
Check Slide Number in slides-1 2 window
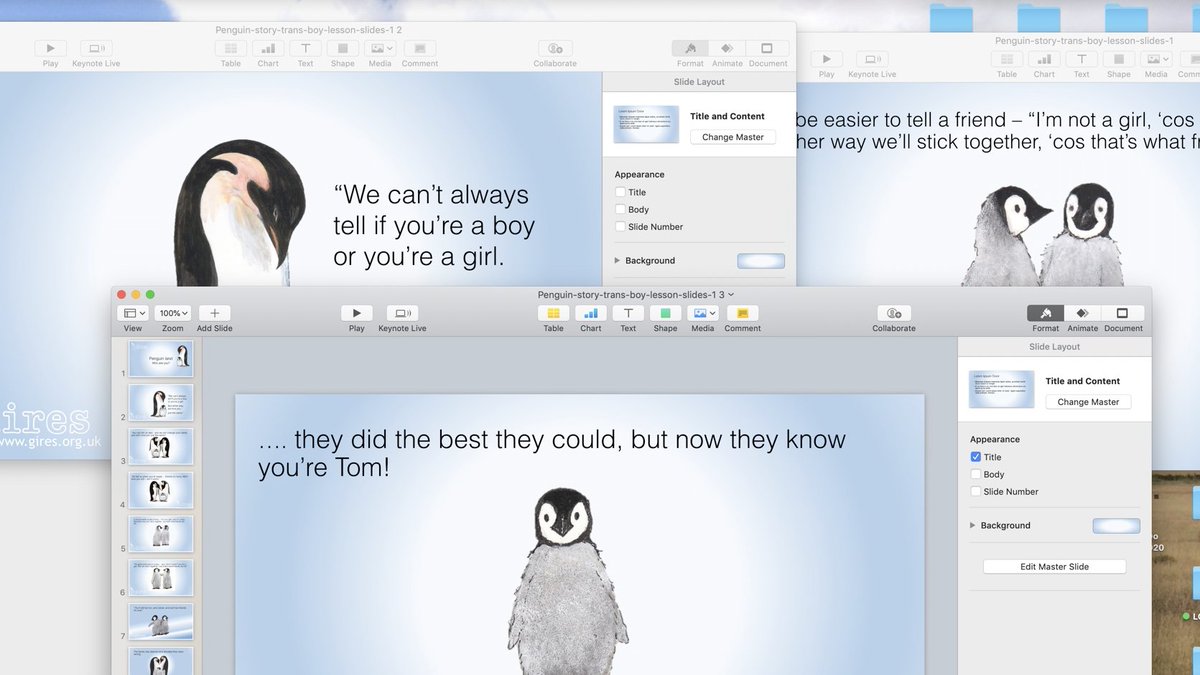pyautogui.click(x=620, y=226)
